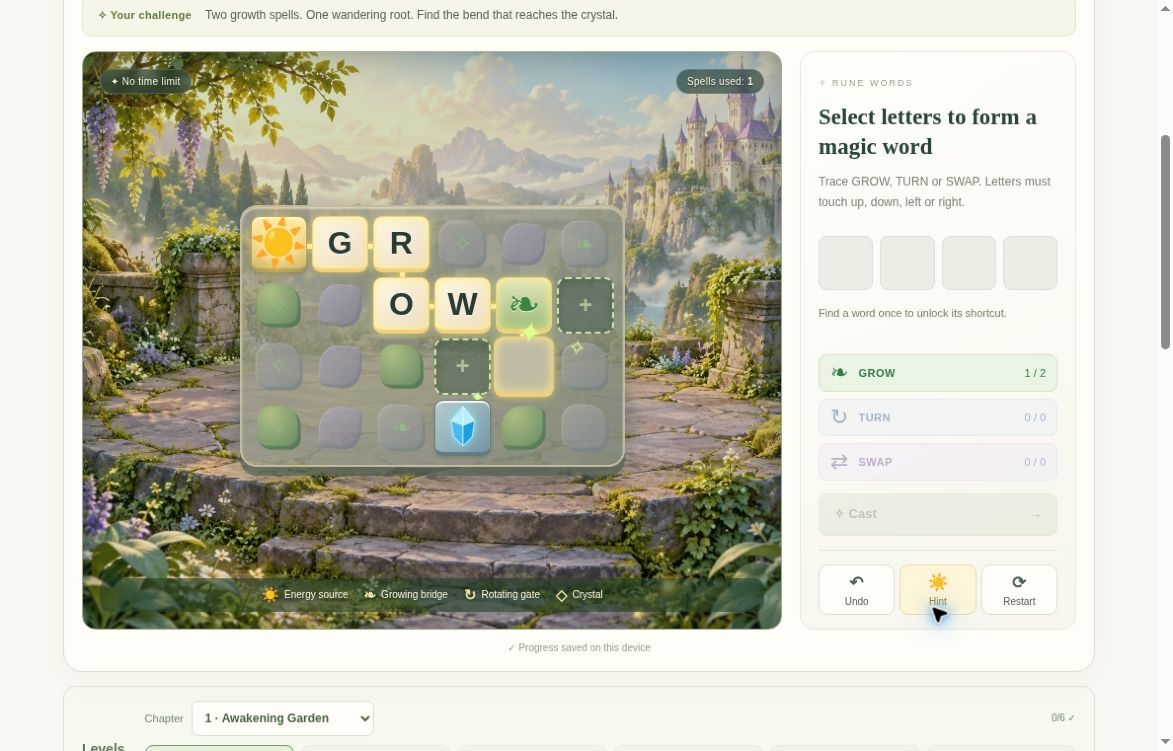Click the third empty letter slot
The width and height of the screenshot is (1173, 751).
point(969,263)
